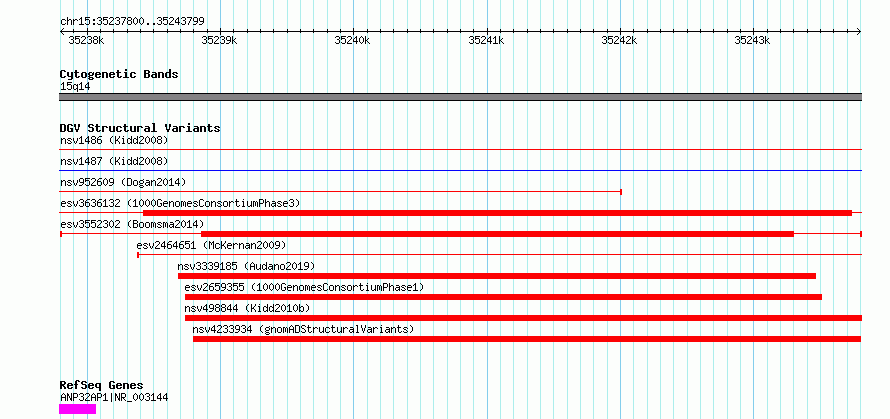Select the thin red nsv1486 variant line
Image resolution: width=890 pixels, height=419 pixels.
tap(460, 149)
